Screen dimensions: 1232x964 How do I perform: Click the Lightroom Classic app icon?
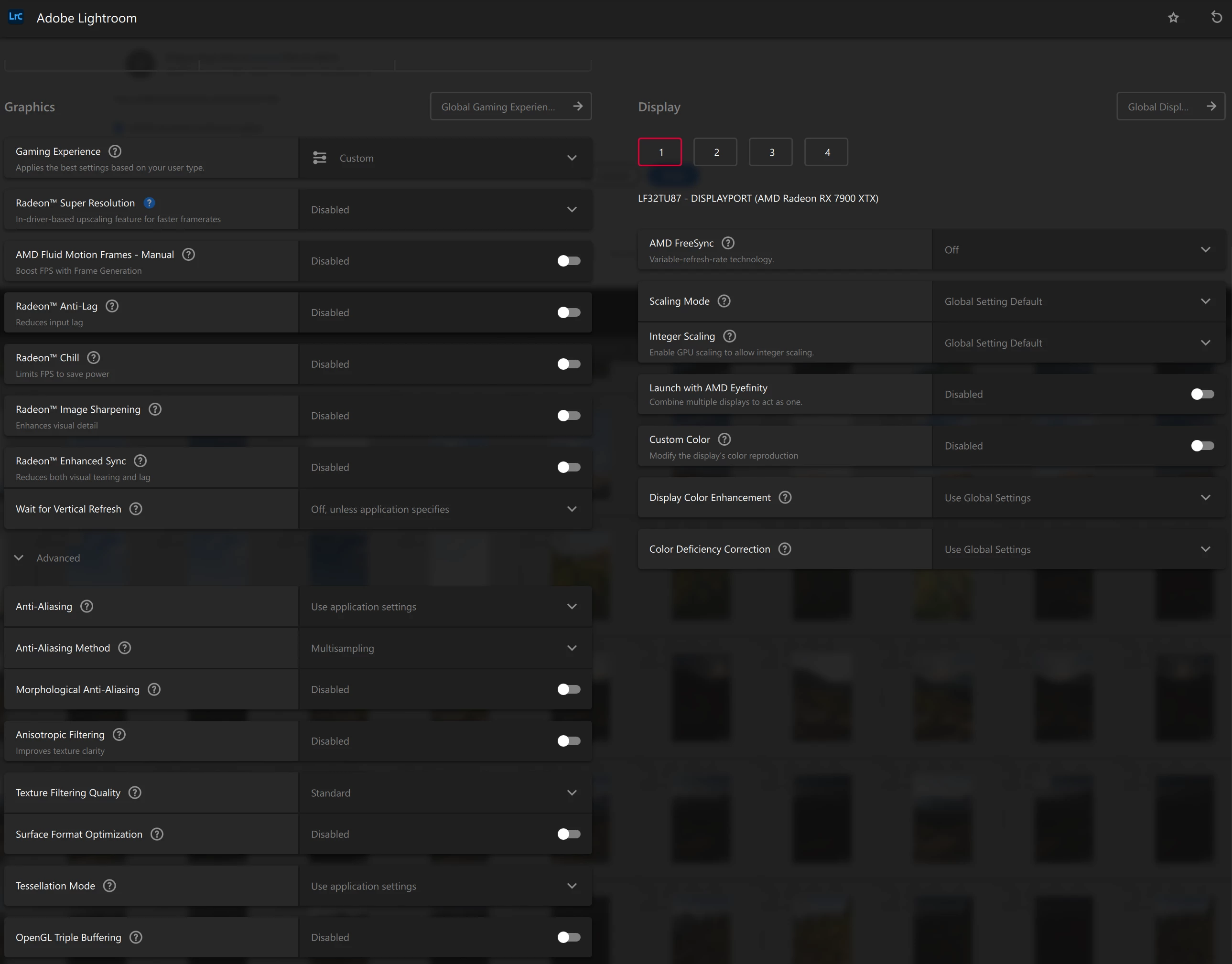pyautogui.click(x=16, y=17)
